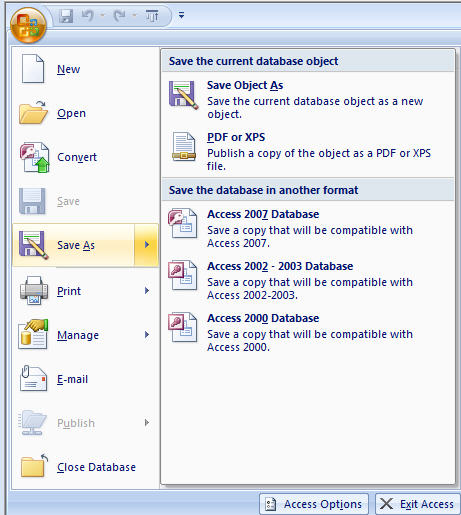Image resolution: width=461 pixels, height=515 pixels.
Task: Select Access 2007 Database format
Action: coord(308,228)
